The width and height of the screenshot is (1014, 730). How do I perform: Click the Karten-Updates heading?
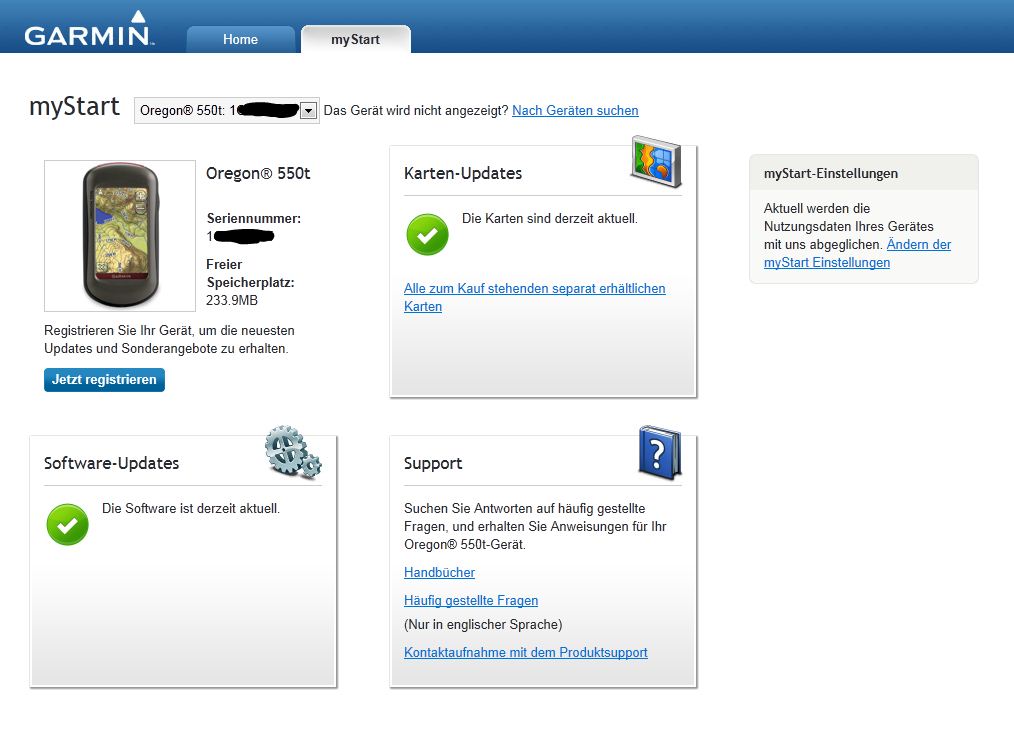coord(463,173)
